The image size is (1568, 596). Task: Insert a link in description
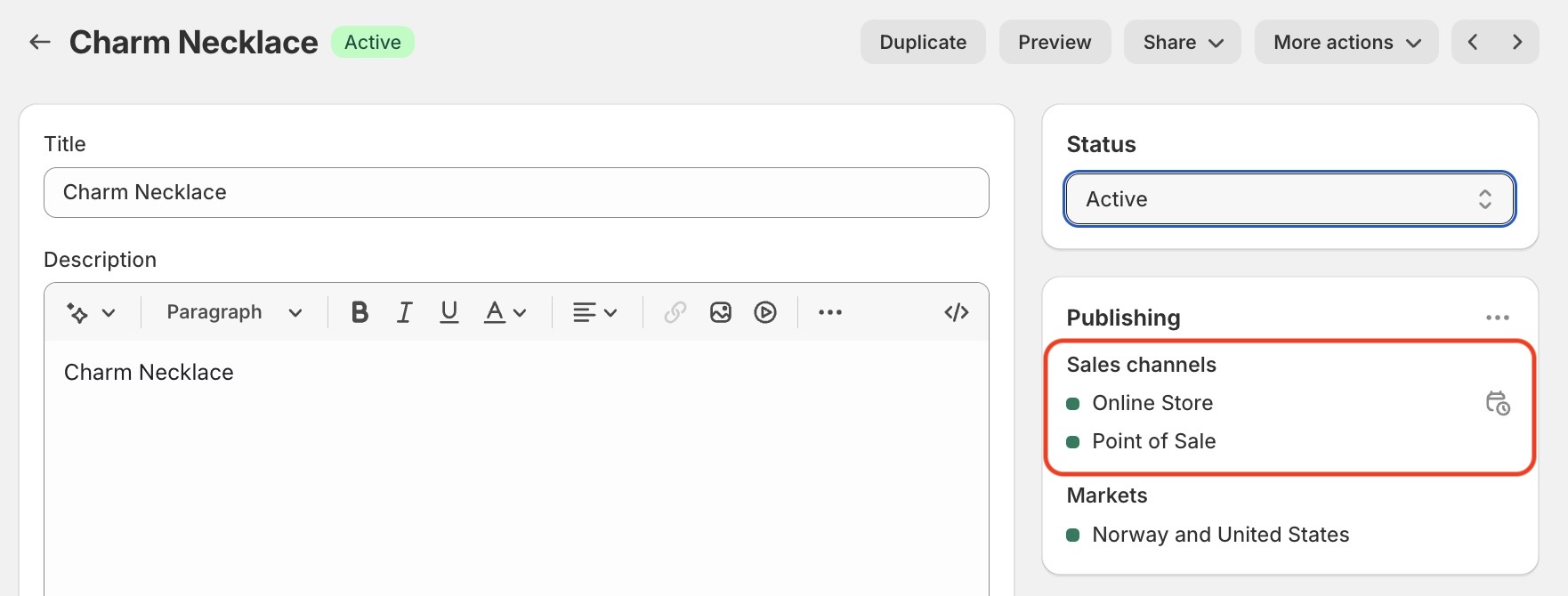(675, 312)
